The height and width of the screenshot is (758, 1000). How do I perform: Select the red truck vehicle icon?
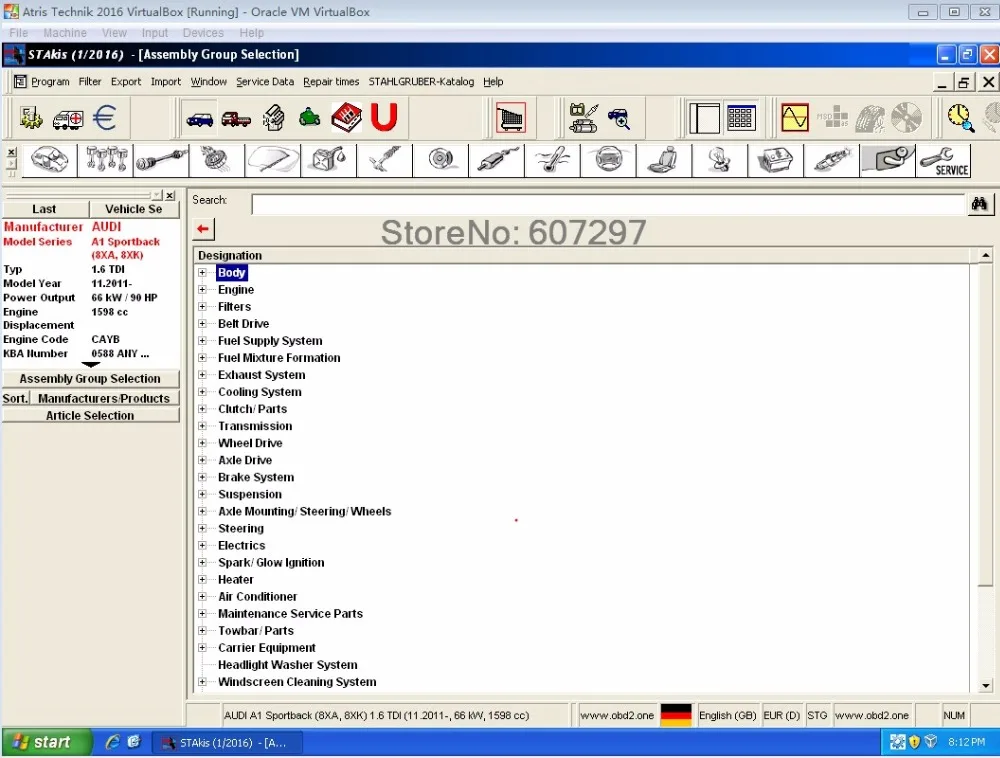pyautogui.click(x=236, y=119)
